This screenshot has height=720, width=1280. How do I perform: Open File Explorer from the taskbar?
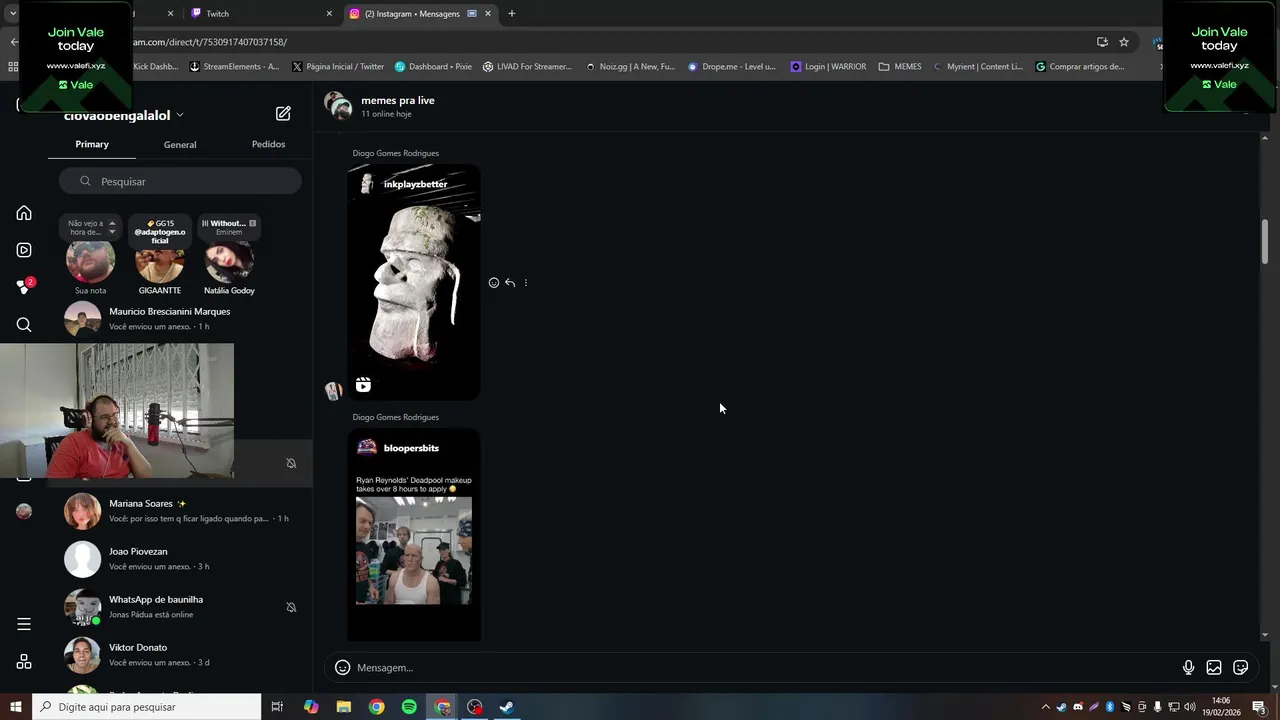click(344, 707)
